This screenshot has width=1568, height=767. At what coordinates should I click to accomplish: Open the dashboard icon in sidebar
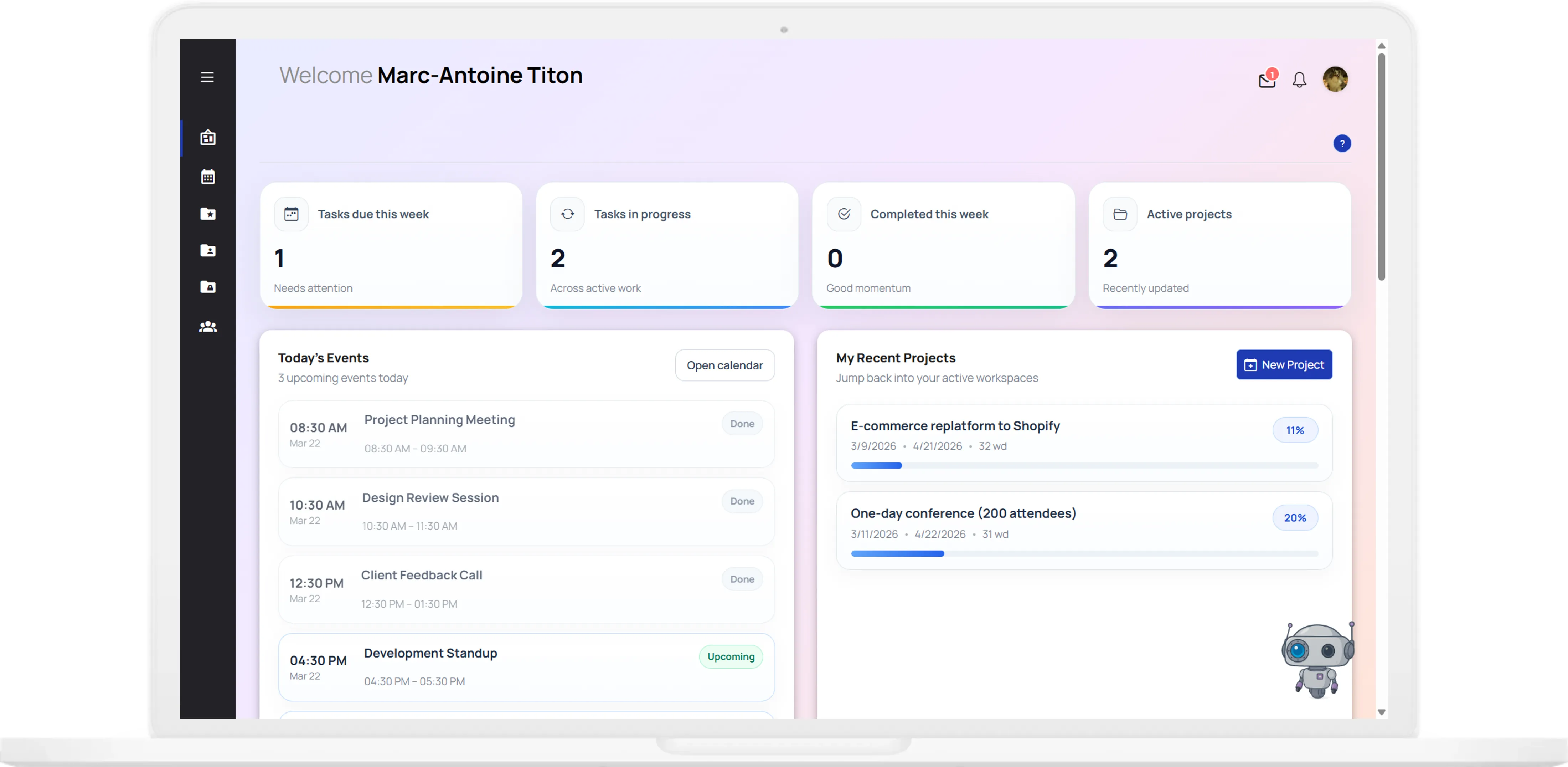click(207, 138)
